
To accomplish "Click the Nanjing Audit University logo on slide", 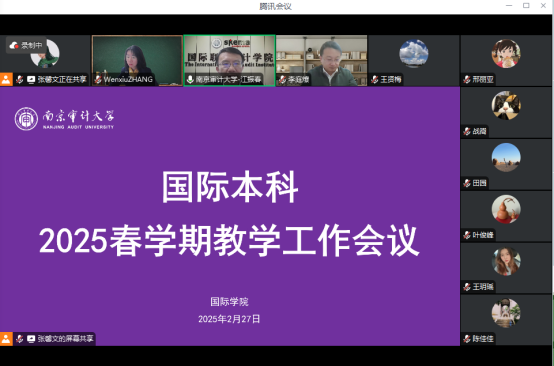I will coord(64,119).
